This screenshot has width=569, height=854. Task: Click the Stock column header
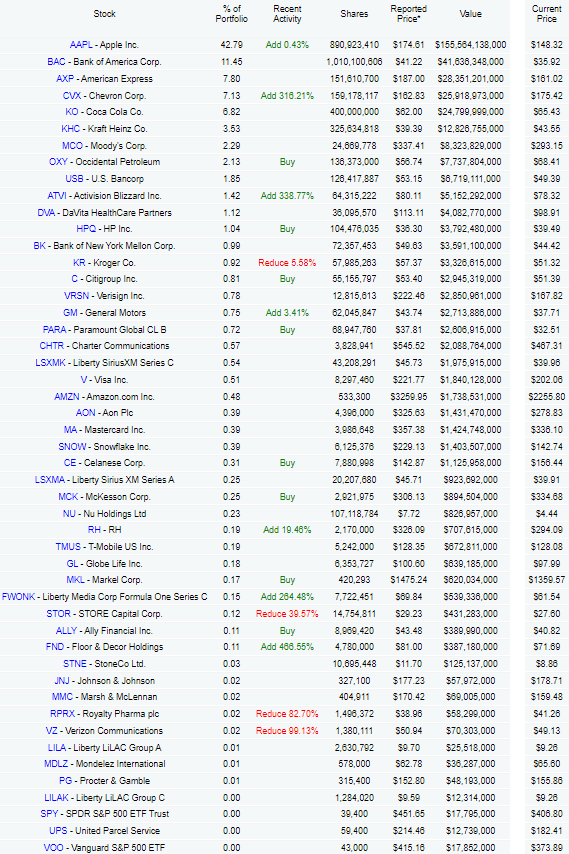point(105,14)
